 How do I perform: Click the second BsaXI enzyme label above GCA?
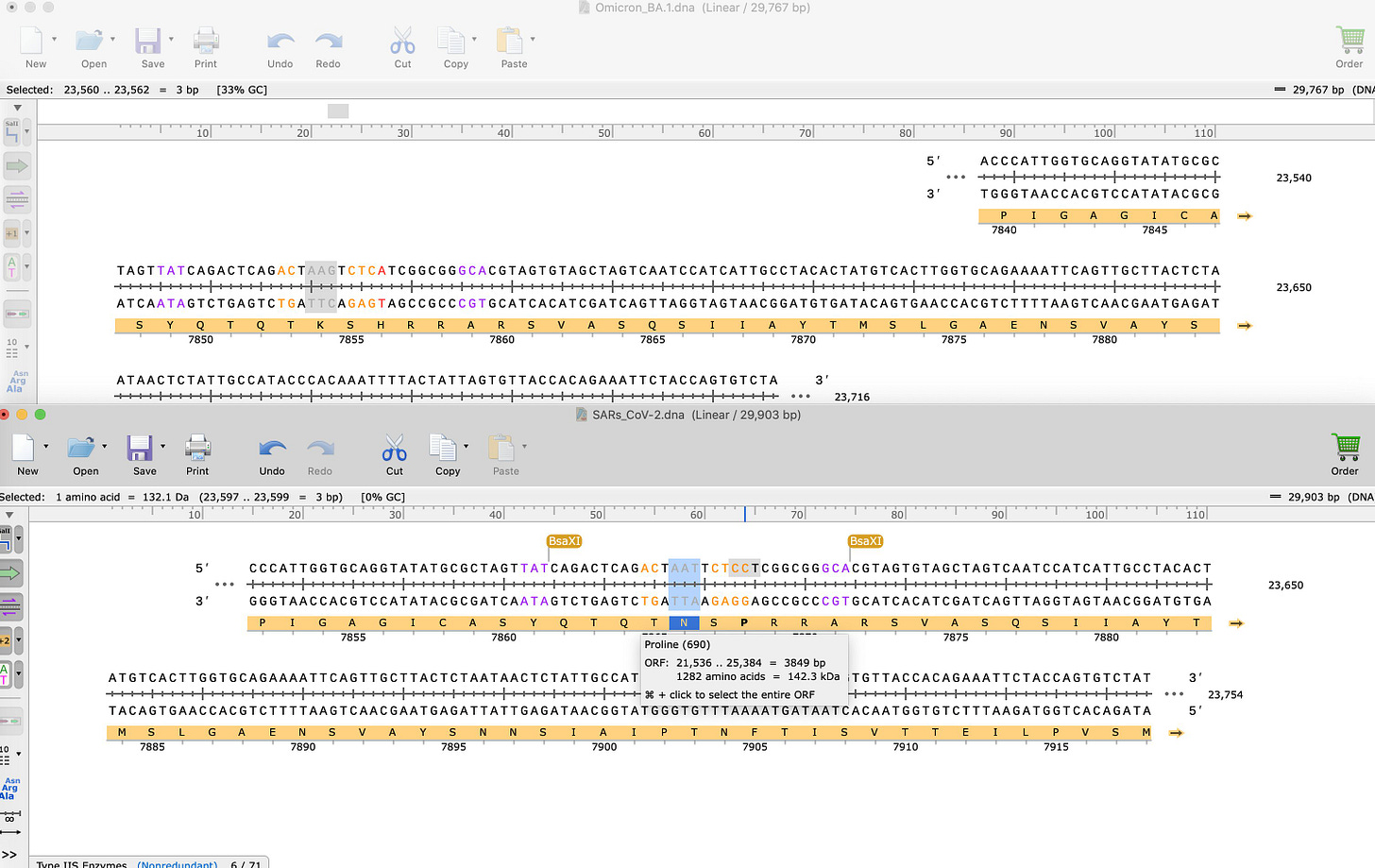click(865, 541)
